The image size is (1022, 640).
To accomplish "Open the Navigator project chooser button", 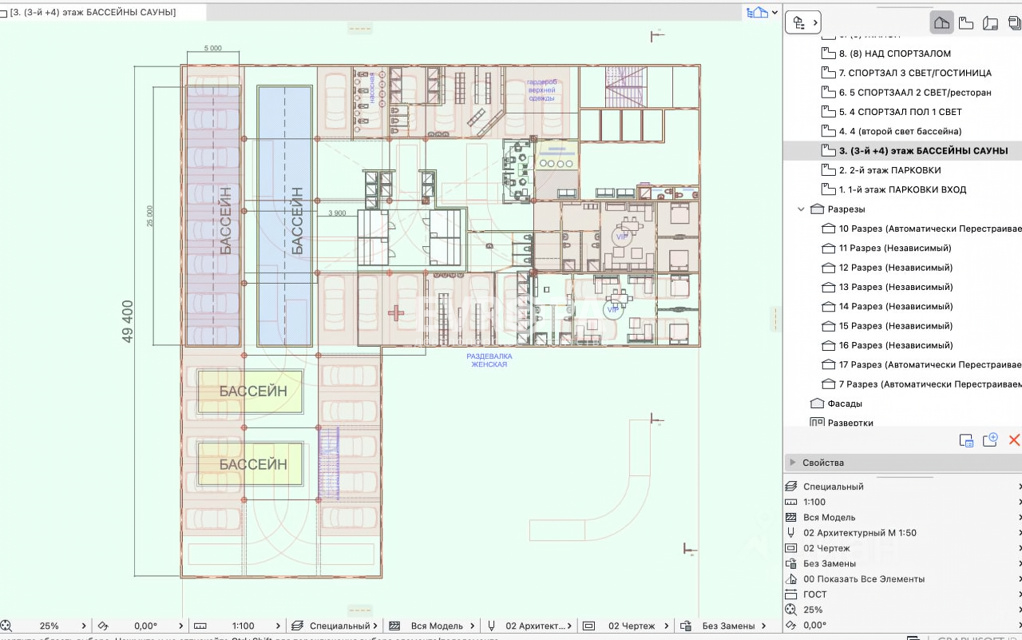I will pos(802,22).
